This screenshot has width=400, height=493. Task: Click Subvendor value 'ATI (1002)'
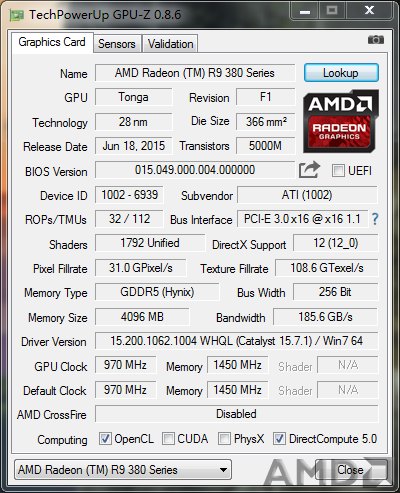tap(307, 195)
